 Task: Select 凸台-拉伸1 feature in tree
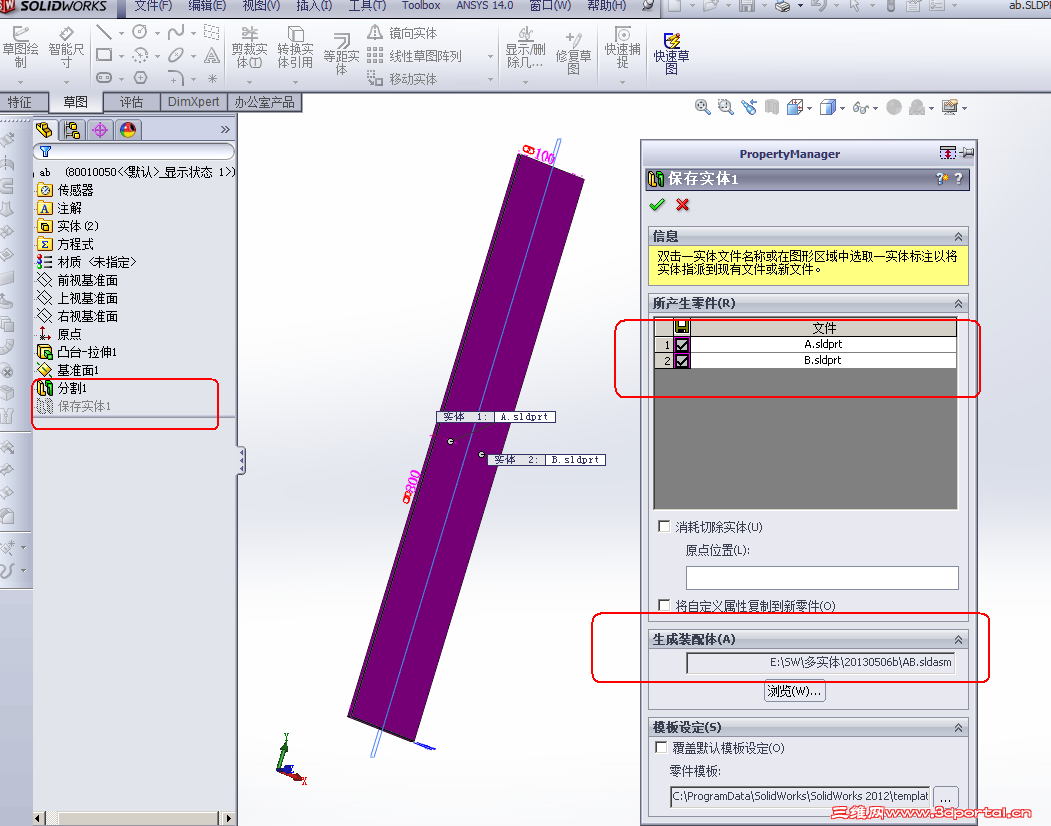pyautogui.click(x=86, y=352)
